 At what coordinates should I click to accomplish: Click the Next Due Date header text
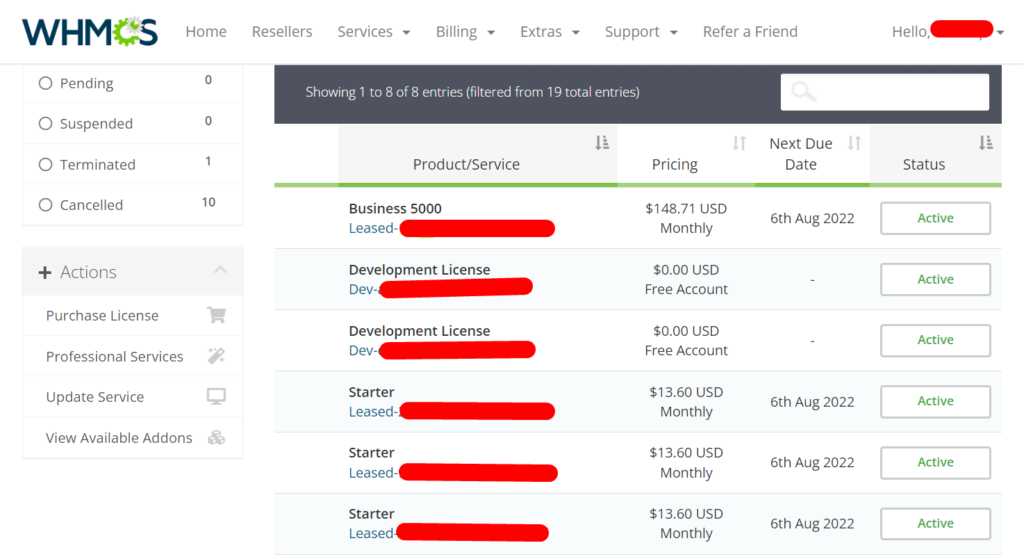[801, 153]
